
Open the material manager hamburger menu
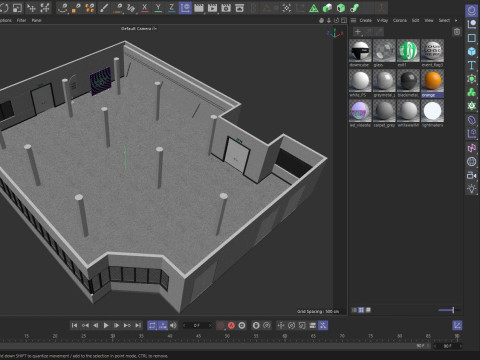pyautogui.click(x=353, y=20)
